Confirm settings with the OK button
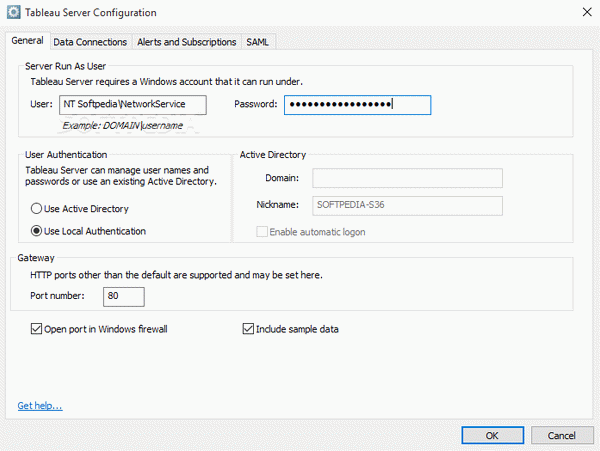Screen dimensions: 600x451 492,435
